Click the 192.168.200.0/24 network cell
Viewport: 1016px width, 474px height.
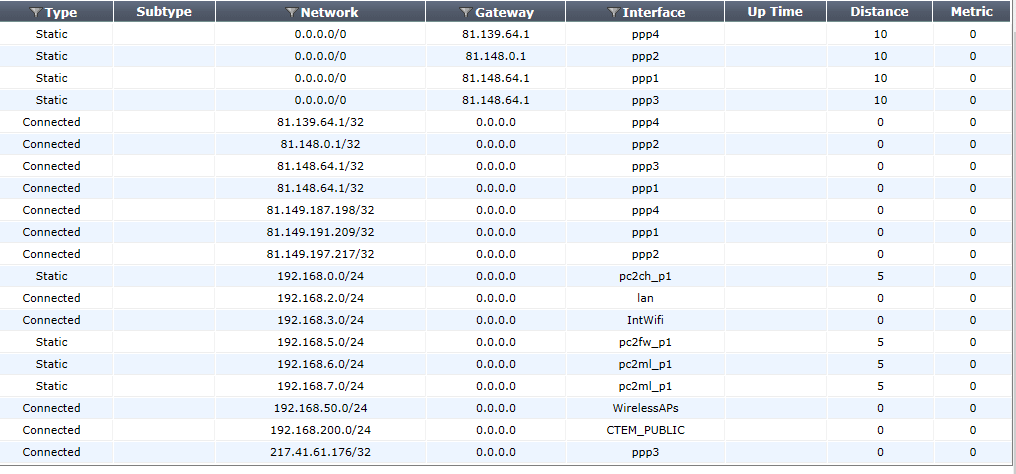pos(320,430)
